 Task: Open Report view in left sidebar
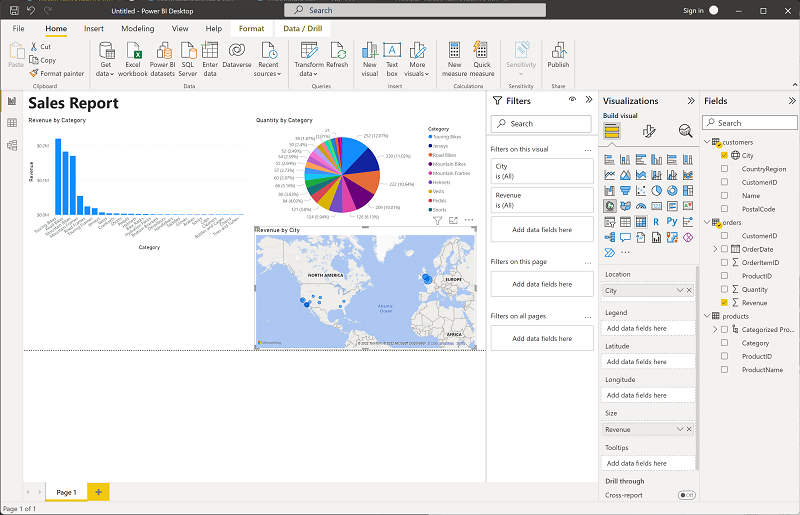pyautogui.click(x=12, y=101)
